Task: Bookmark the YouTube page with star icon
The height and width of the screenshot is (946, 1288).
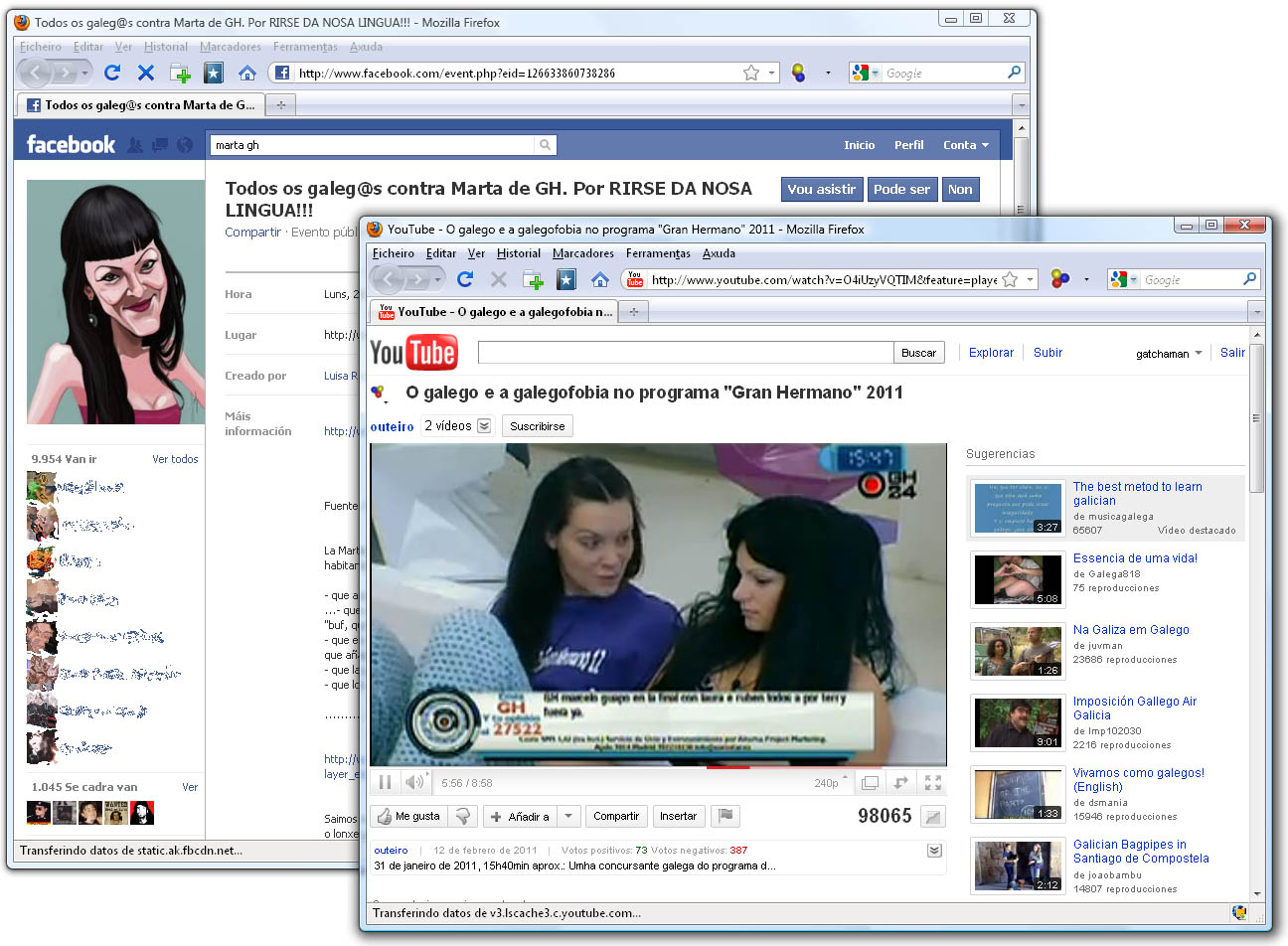Action: click(1010, 280)
